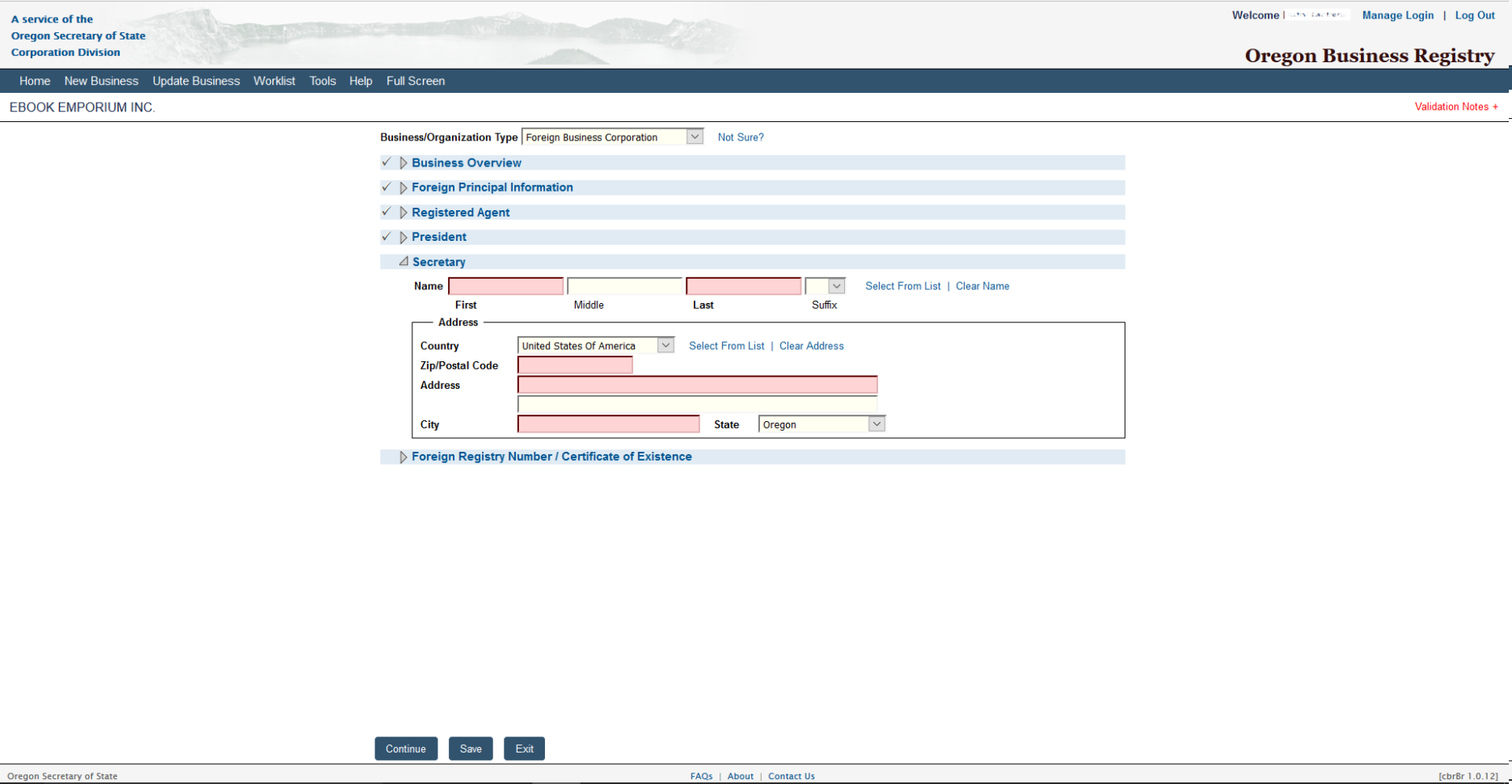Open the Not Sure? help link
Image resolution: width=1512 pixels, height=784 pixels.
click(x=740, y=137)
